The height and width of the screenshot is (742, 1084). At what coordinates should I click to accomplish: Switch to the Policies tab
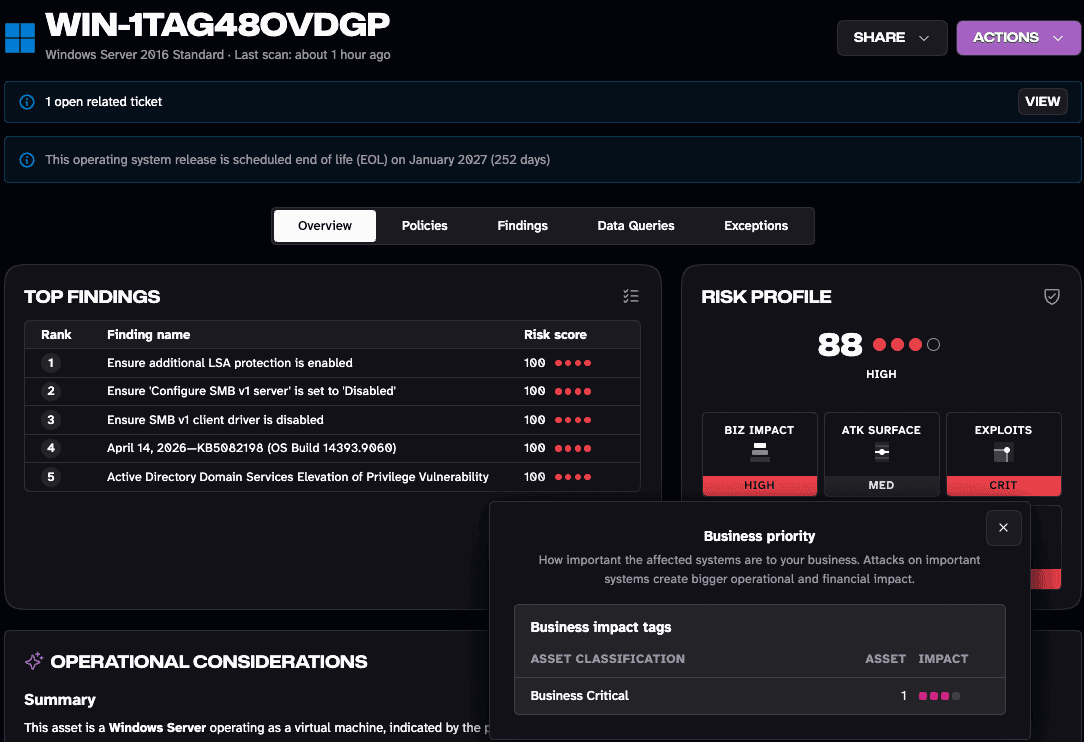(x=424, y=225)
